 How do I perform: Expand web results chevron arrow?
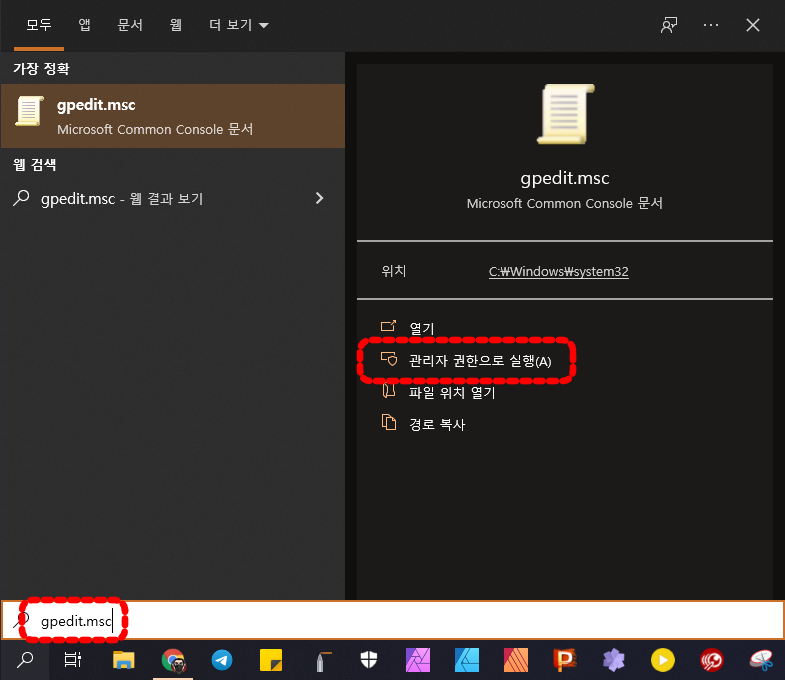[x=319, y=198]
